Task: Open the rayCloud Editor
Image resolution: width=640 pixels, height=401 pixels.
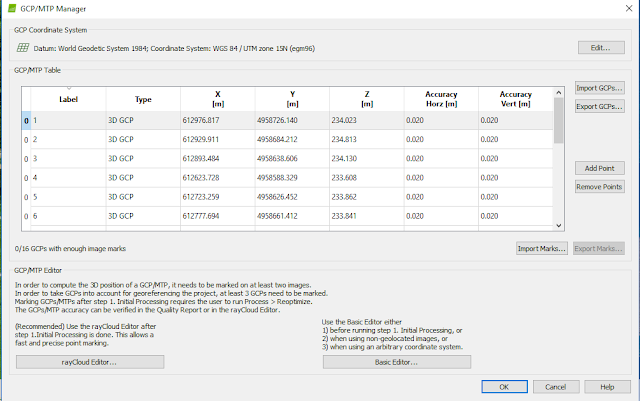Action: click(x=90, y=362)
